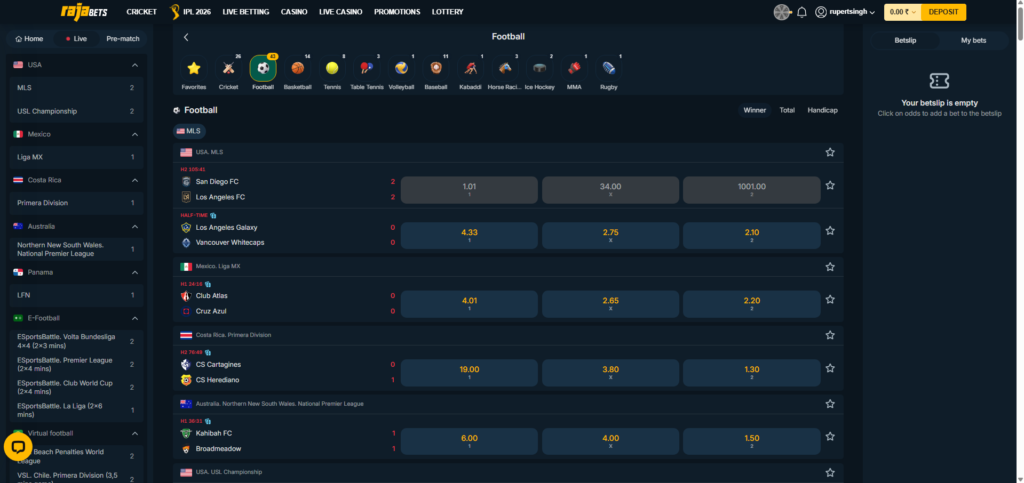Favorite the Costa Rica Primera Division league
Image resolution: width=1024 pixels, height=483 pixels.
(x=830, y=335)
